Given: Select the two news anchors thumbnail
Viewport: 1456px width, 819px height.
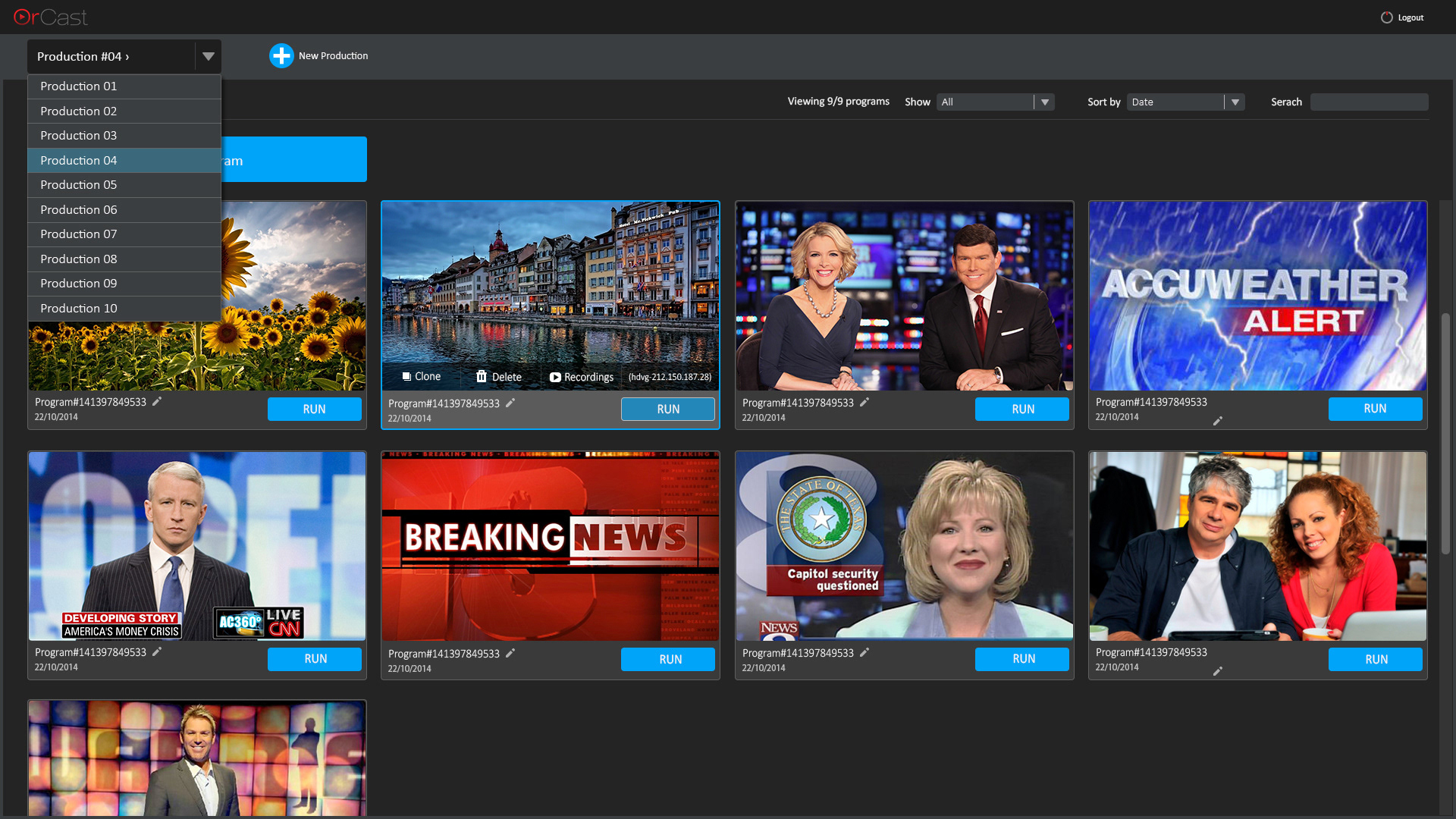Looking at the screenshot, I should (904, 296).
